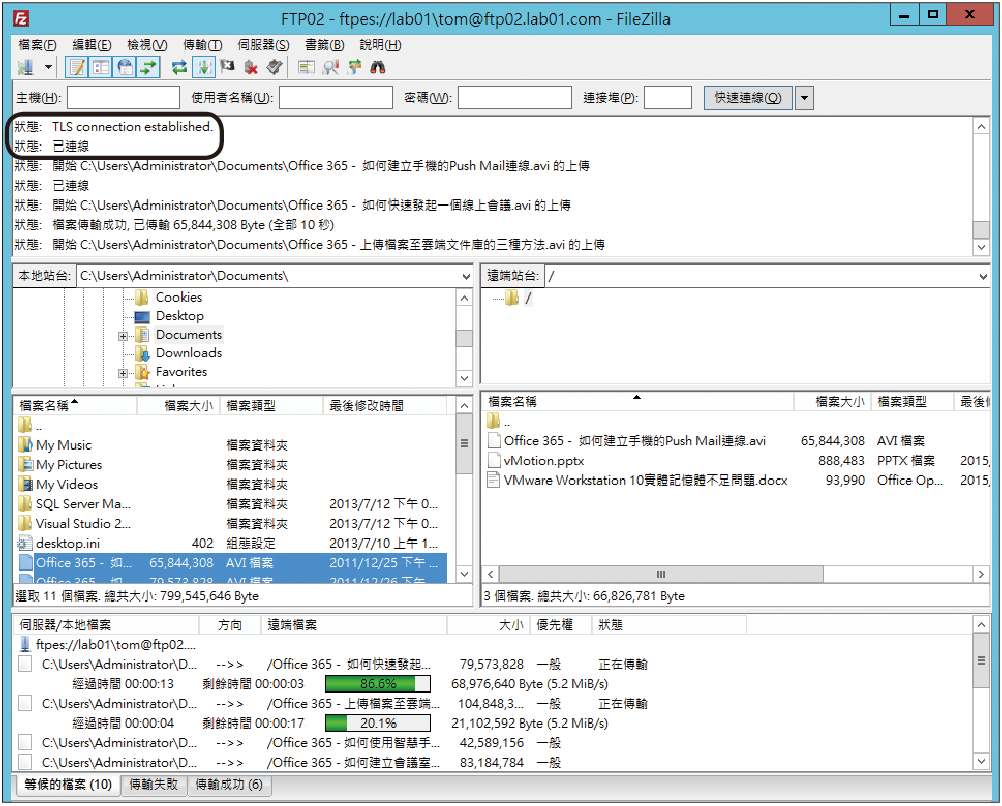
Task: Select the SQL Server Ma... local folder row
Action: coord(232,504)
